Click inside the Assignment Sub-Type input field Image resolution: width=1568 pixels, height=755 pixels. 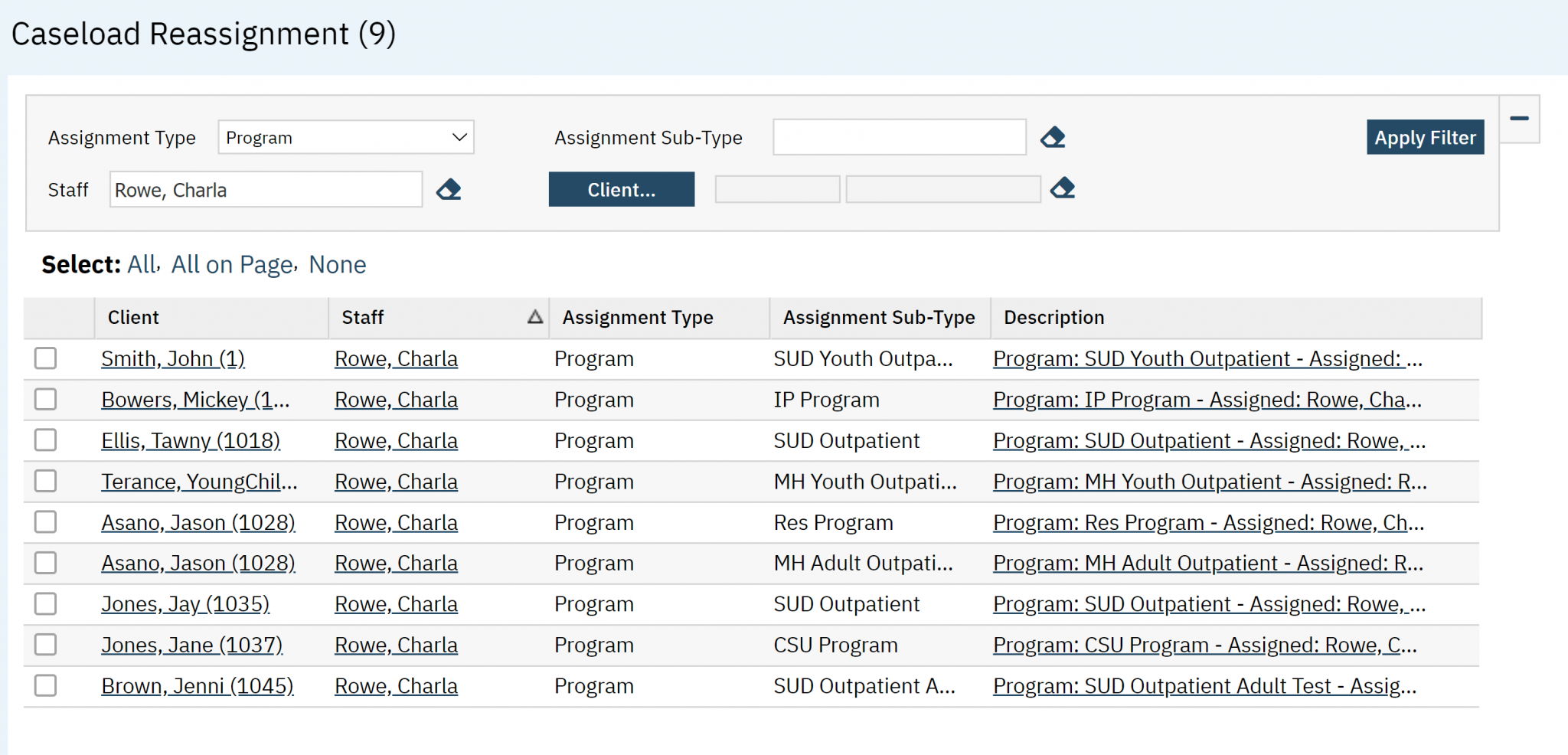[x=899, y=137]
